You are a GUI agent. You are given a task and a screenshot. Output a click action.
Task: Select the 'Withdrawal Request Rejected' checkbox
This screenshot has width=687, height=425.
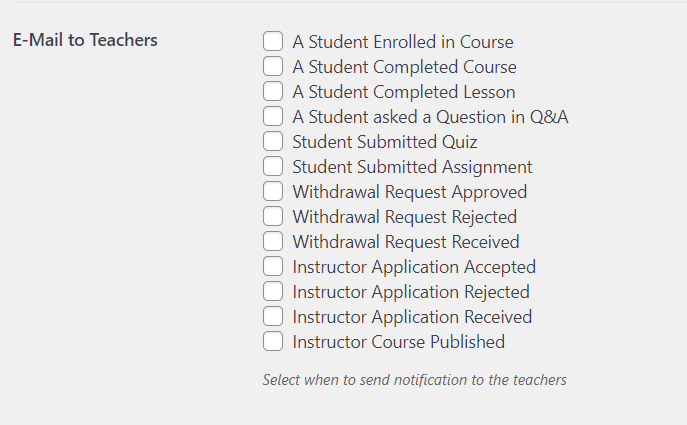tap(273, 217)
